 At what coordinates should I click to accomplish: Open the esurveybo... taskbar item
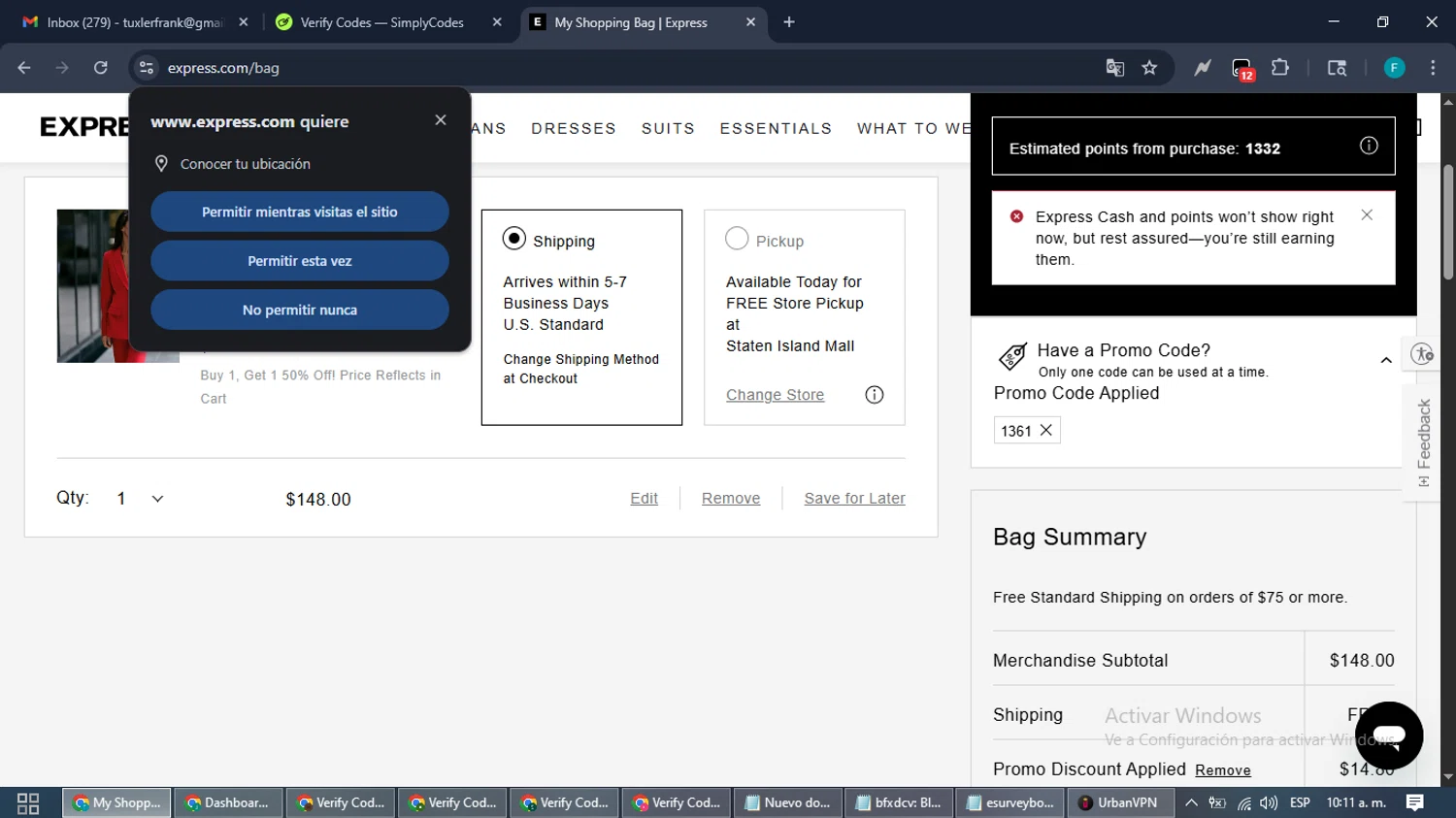click(1011, 803)
